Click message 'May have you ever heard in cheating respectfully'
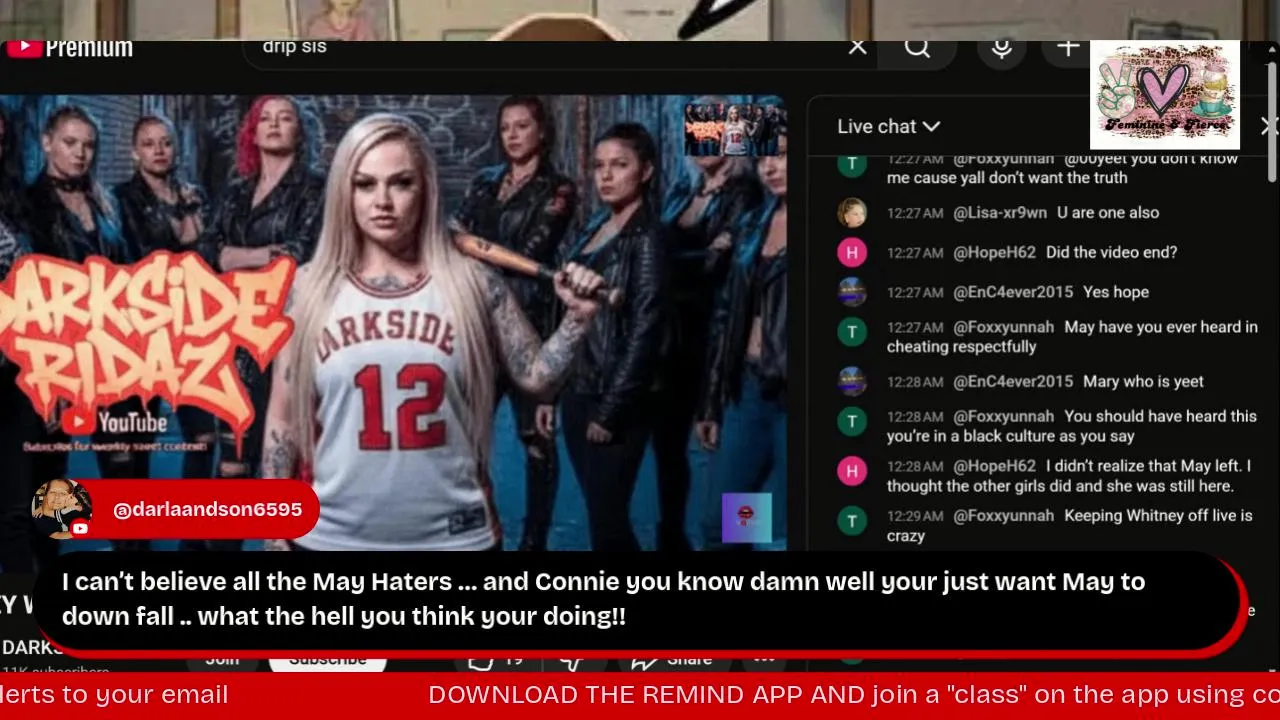The width and height of the screenshot is (1280, 720). pos(1072,336)
